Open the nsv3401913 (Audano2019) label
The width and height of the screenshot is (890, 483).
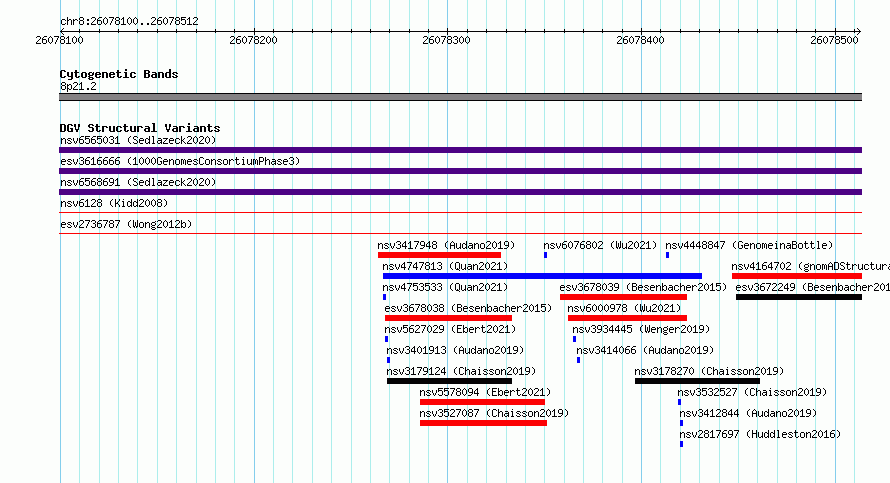pos(455,350)
